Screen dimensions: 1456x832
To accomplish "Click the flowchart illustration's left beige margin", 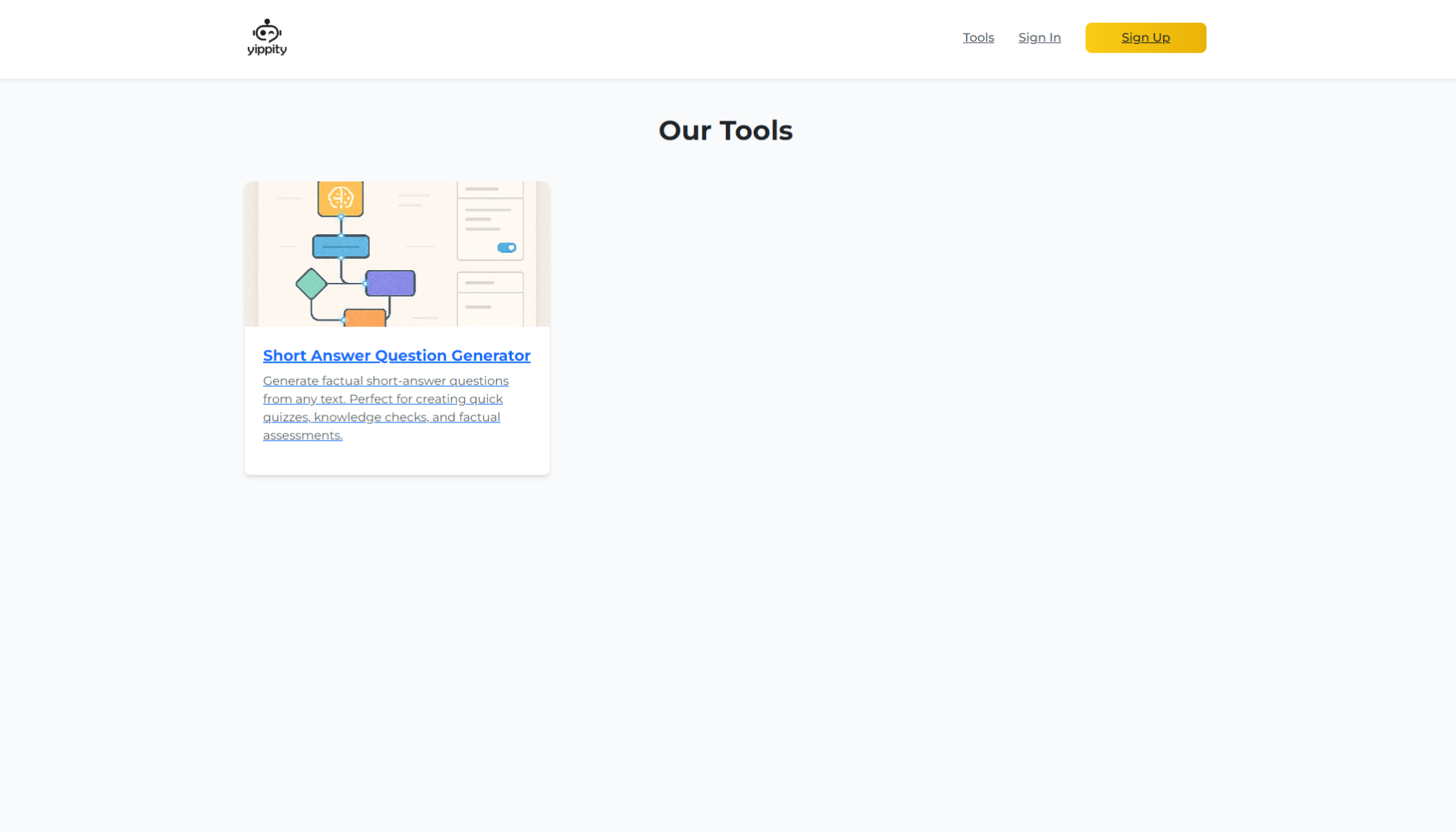I will 251,254.
